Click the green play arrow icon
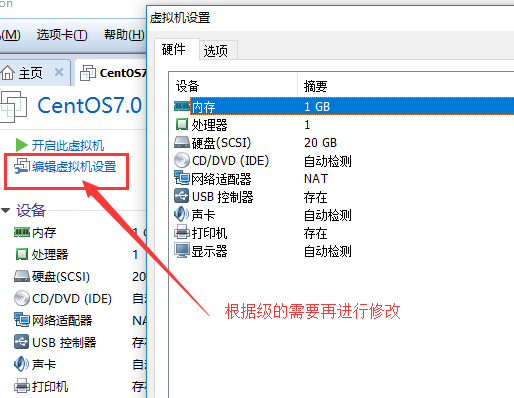Screen dimensions: 514x398 [x=22, y=145]
